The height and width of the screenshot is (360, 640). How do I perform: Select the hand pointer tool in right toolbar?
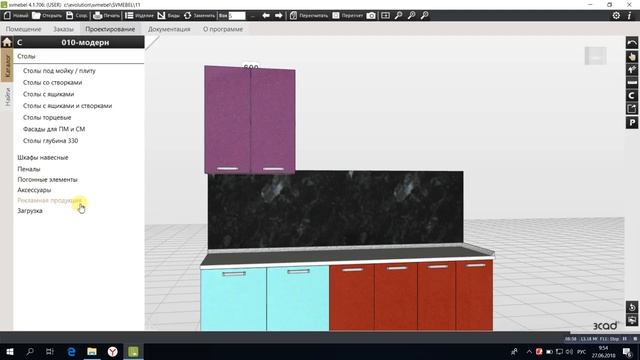632,56
